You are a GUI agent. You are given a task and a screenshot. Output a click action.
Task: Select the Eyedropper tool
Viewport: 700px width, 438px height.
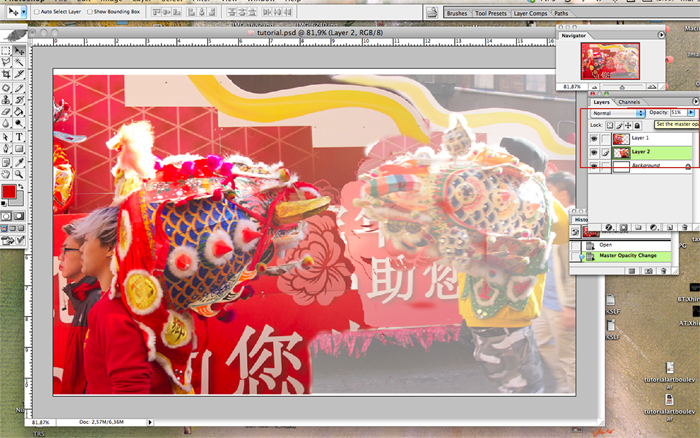coord(19,162)
